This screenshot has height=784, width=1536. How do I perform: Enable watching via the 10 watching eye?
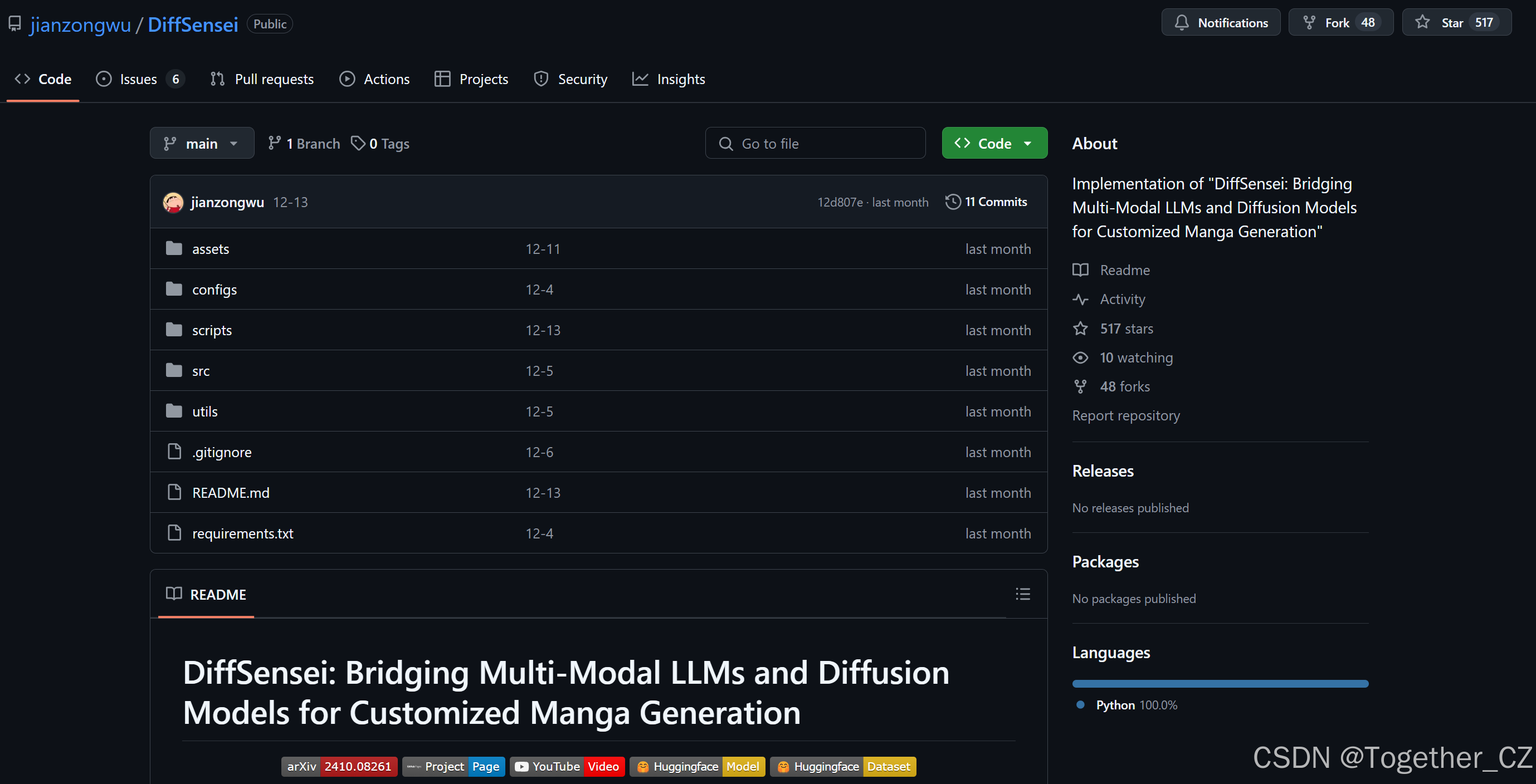[x=1080, y=357]
